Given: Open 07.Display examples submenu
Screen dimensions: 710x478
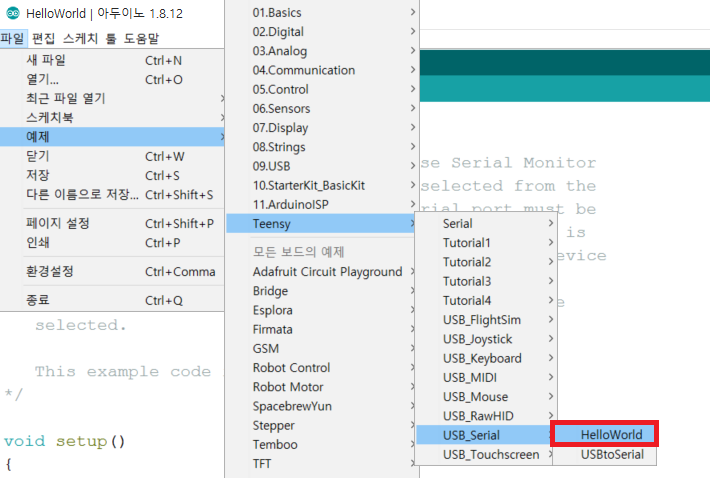Looking at the screenshot, I should (321, 128).
